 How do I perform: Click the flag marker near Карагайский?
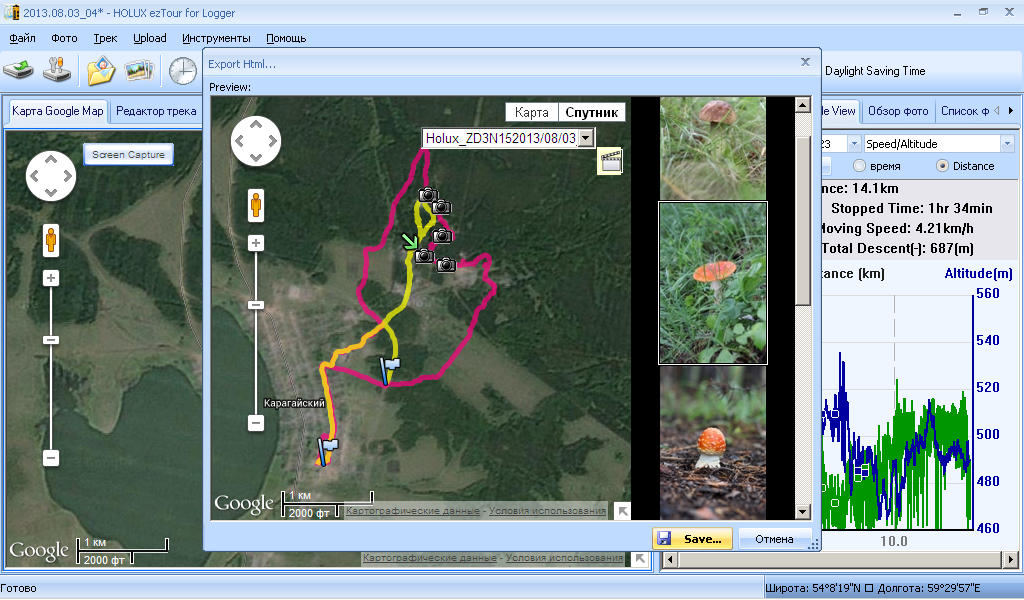[327, 450]
